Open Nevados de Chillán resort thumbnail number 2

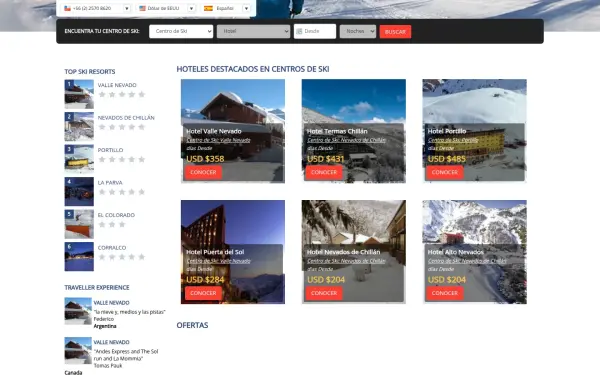click(x=79, y=127)
